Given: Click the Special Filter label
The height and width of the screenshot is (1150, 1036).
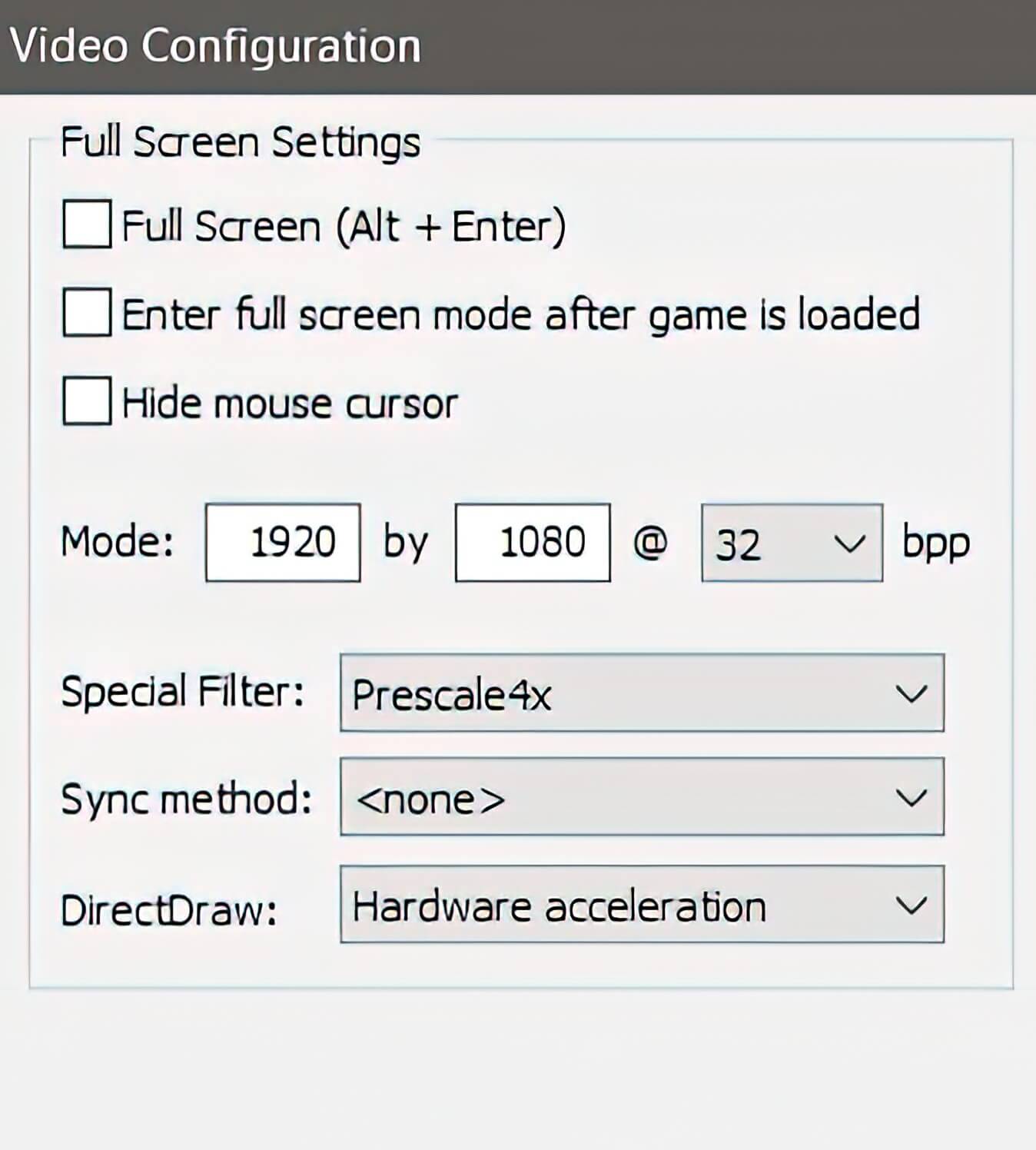Looking at the screenshot, I should 182,692.
